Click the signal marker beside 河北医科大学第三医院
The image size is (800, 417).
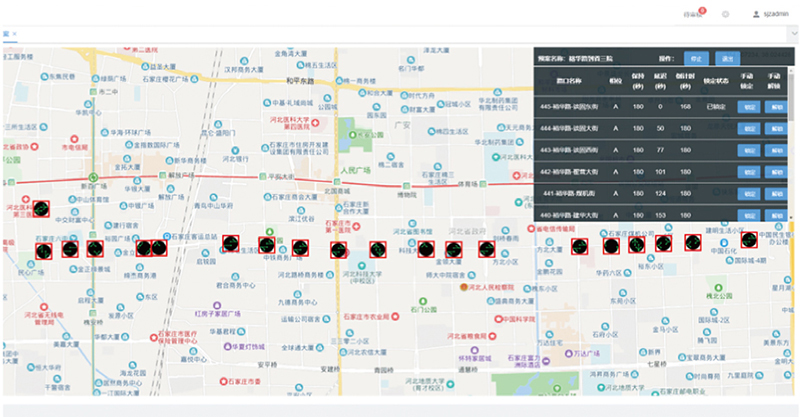[41, 209]
